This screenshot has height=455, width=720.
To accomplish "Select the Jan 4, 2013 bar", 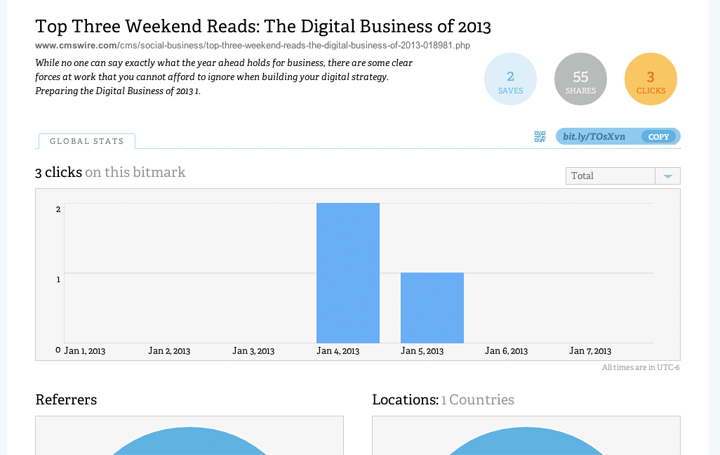I will click(x=348, y=273).
